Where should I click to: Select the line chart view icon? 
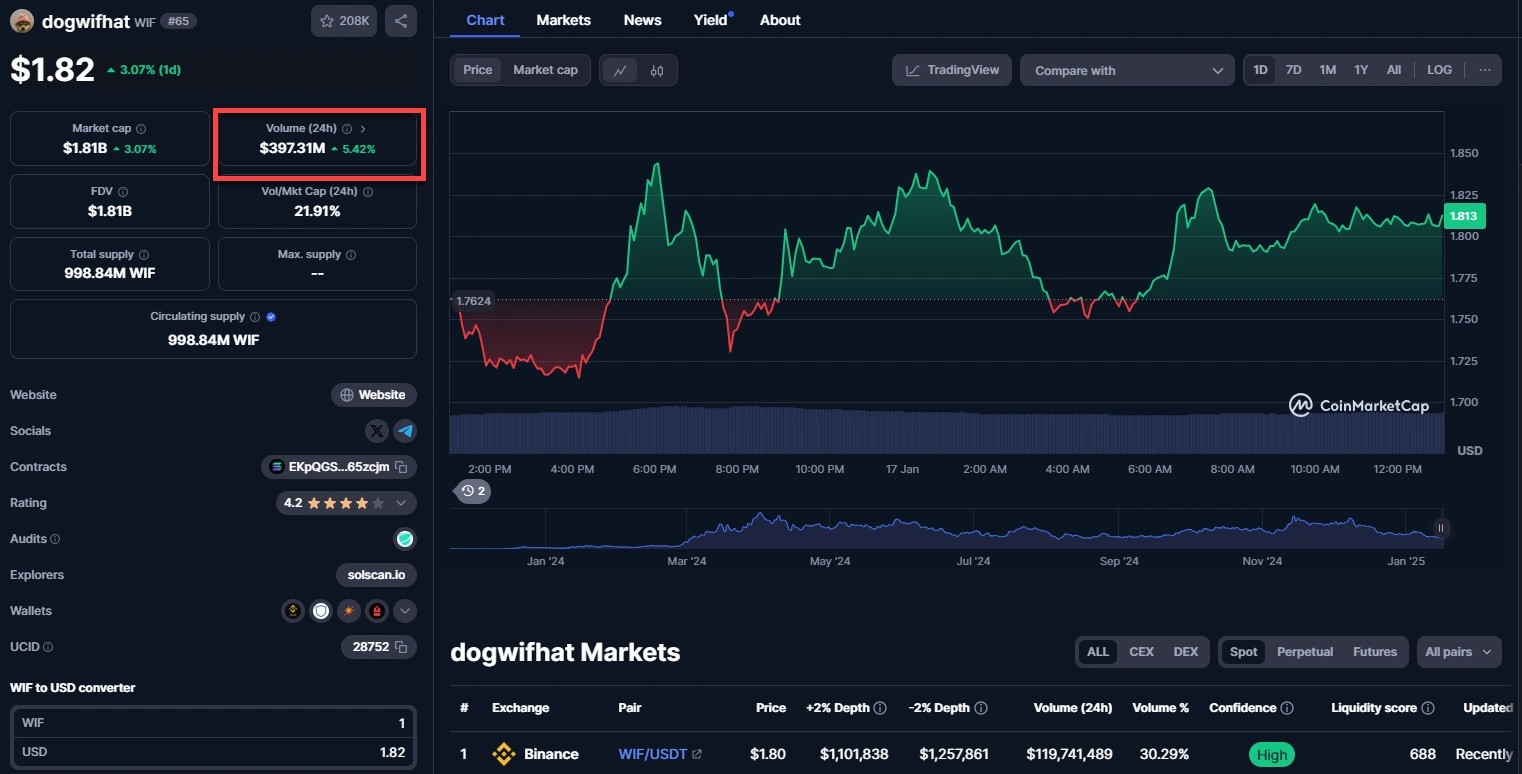tap(620, 70)
